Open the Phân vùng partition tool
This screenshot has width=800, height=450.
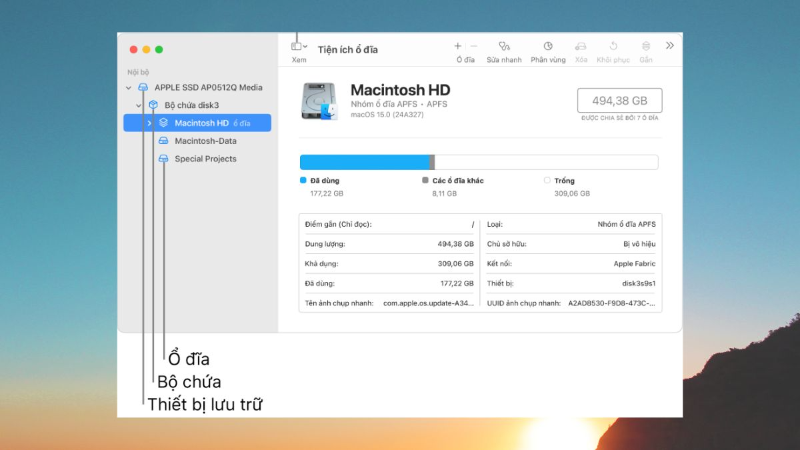click(x=548, y=46)
